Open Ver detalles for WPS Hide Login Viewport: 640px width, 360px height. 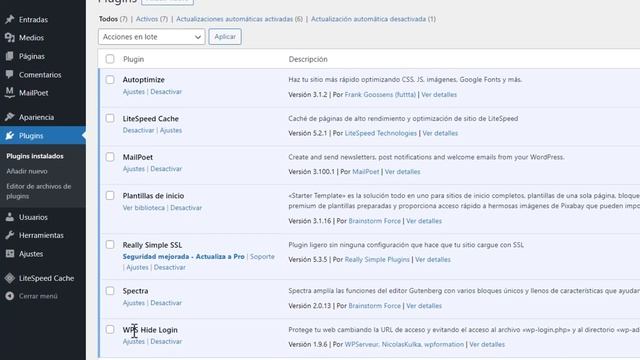pyautogui.click(x=487, y=344)
